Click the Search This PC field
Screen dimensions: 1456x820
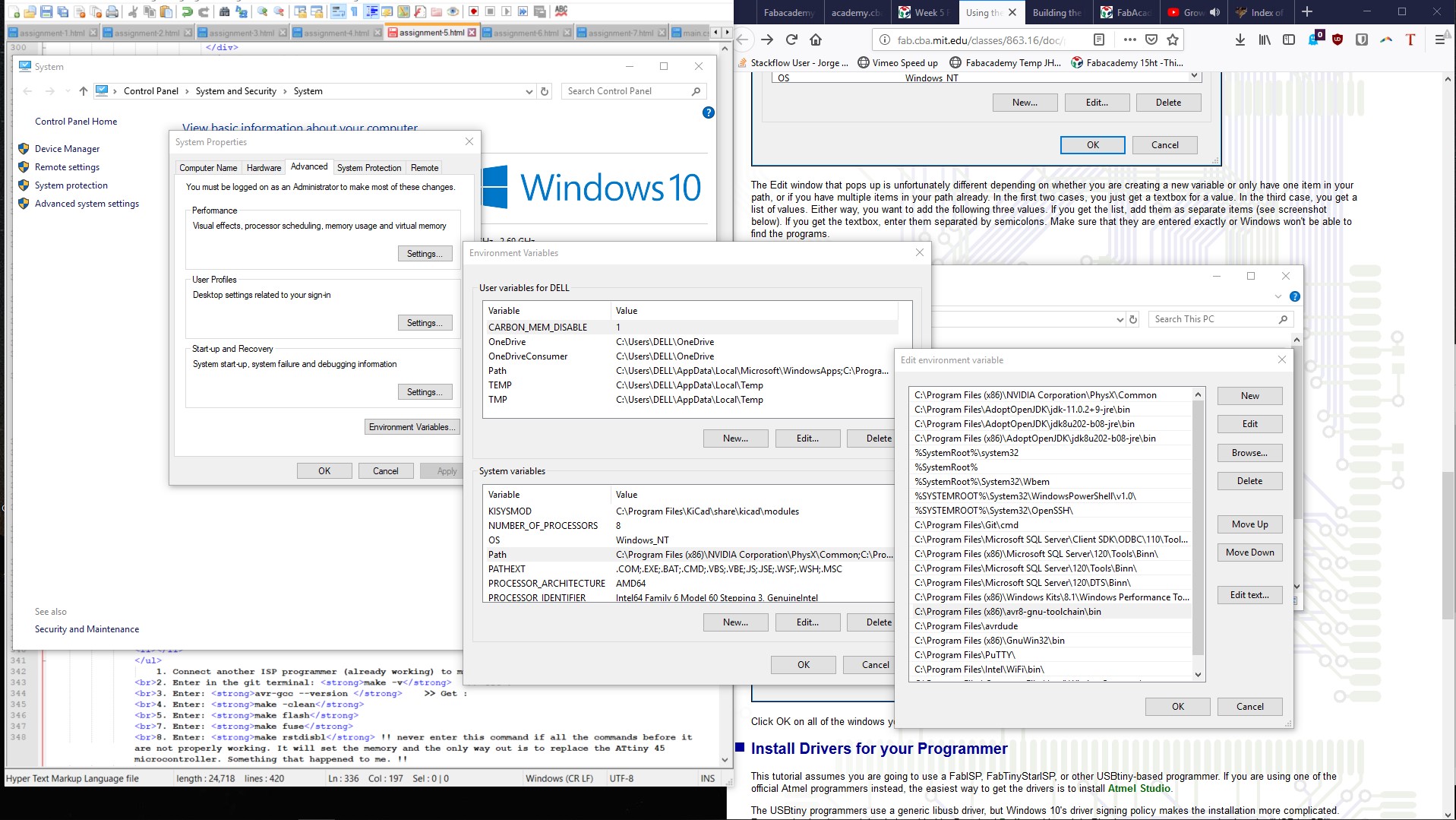point(1221,319)
